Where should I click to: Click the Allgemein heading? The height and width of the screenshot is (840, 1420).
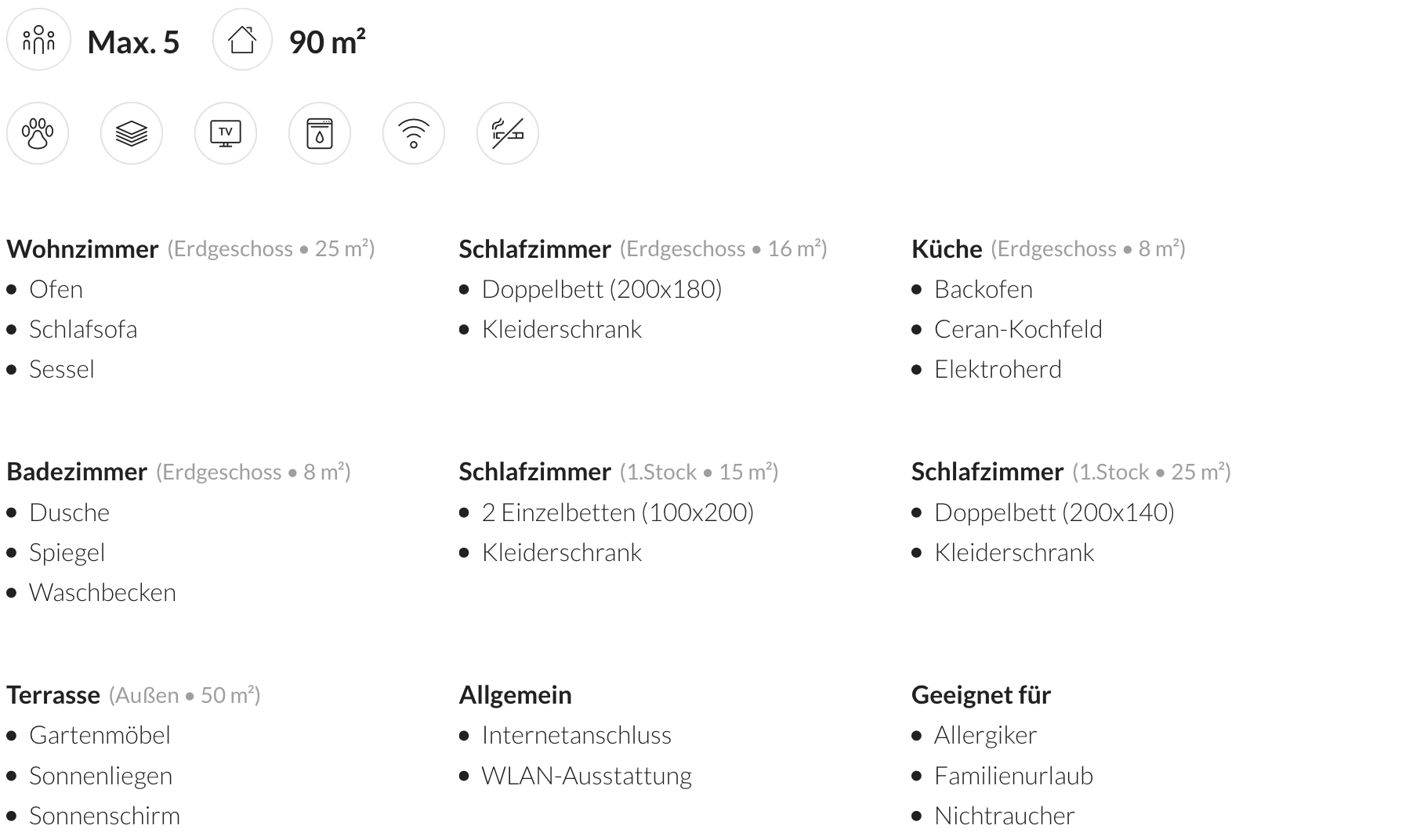(x=515, y=695)
